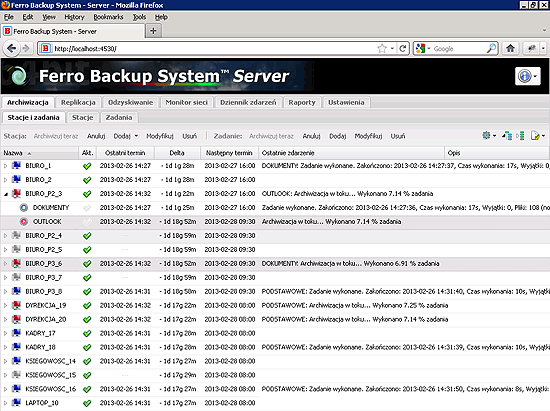The width and height of the screenshot is (550, 411).
Task: Toggle active state of OUTLOOK task
Action: tap(87, 222)
